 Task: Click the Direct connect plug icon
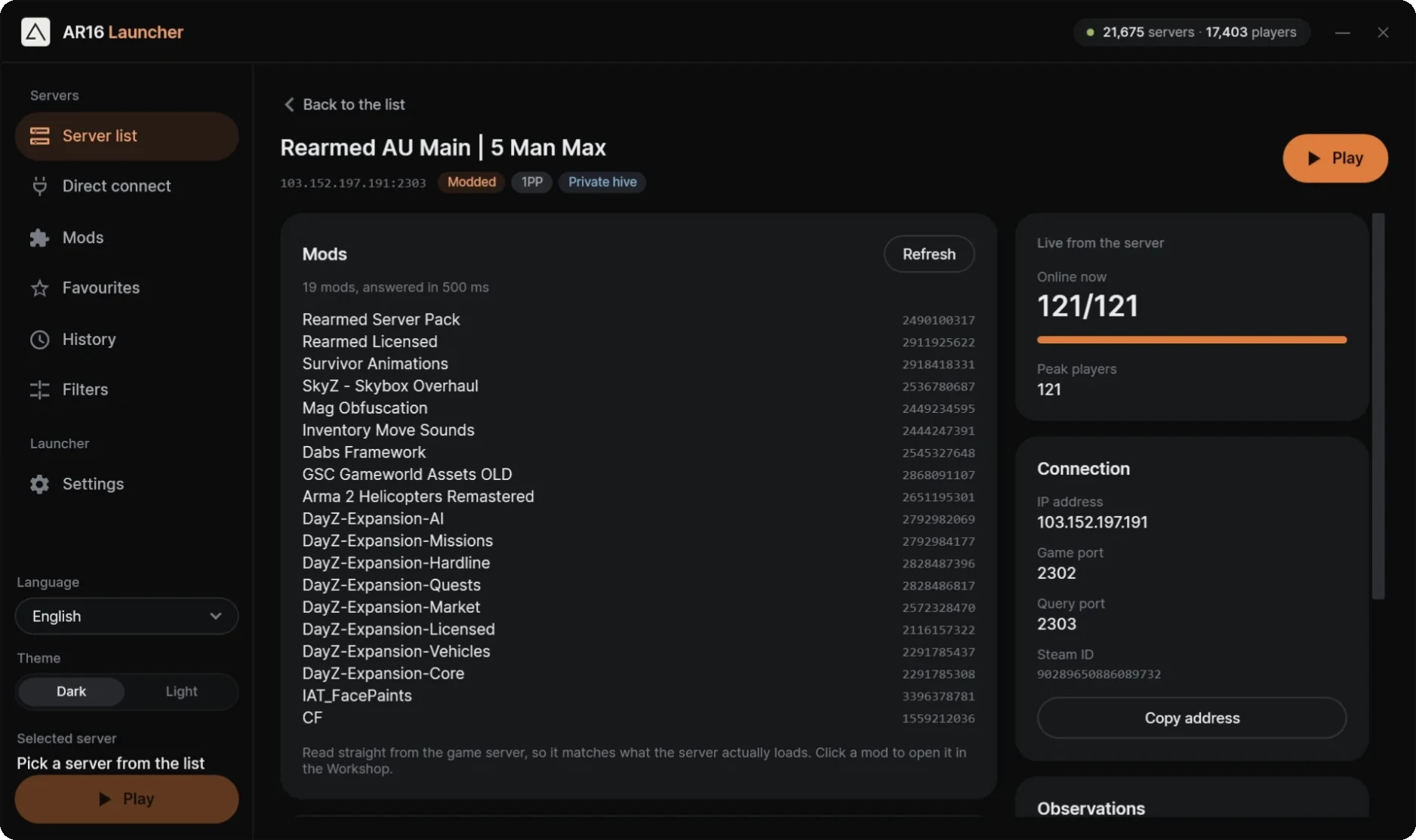(x=39, y=186)
